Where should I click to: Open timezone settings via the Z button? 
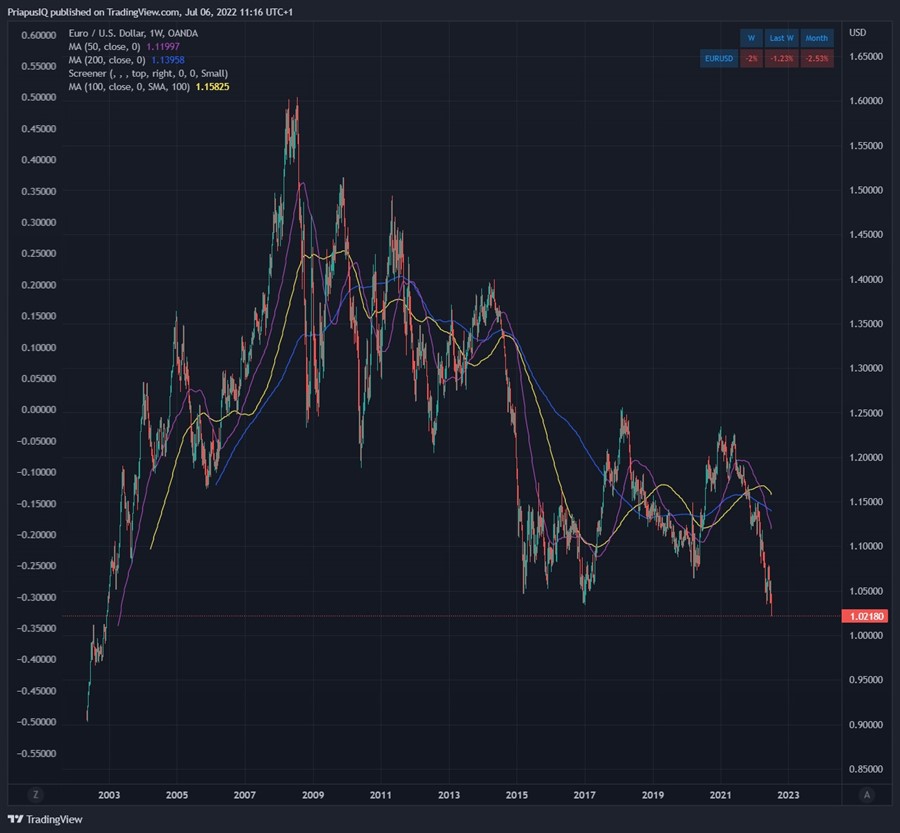coord(35,793)
